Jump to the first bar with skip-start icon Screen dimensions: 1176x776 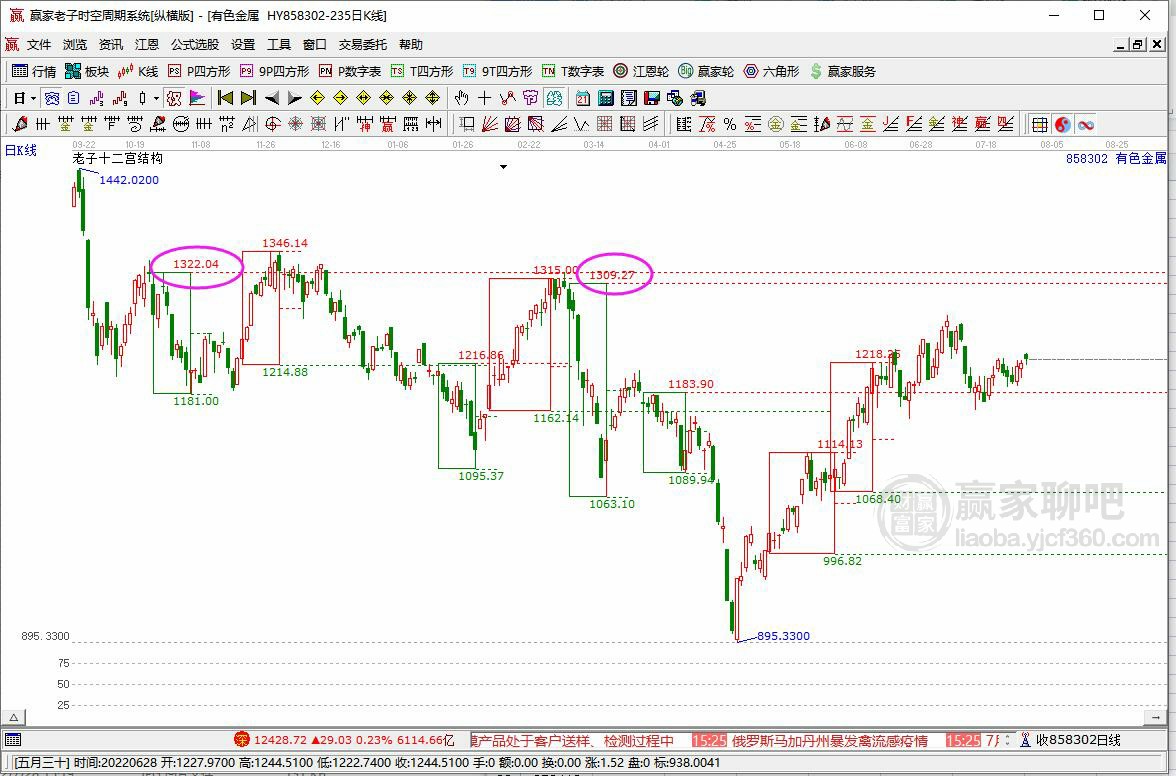pyautogui.click(x=225, y=98)
